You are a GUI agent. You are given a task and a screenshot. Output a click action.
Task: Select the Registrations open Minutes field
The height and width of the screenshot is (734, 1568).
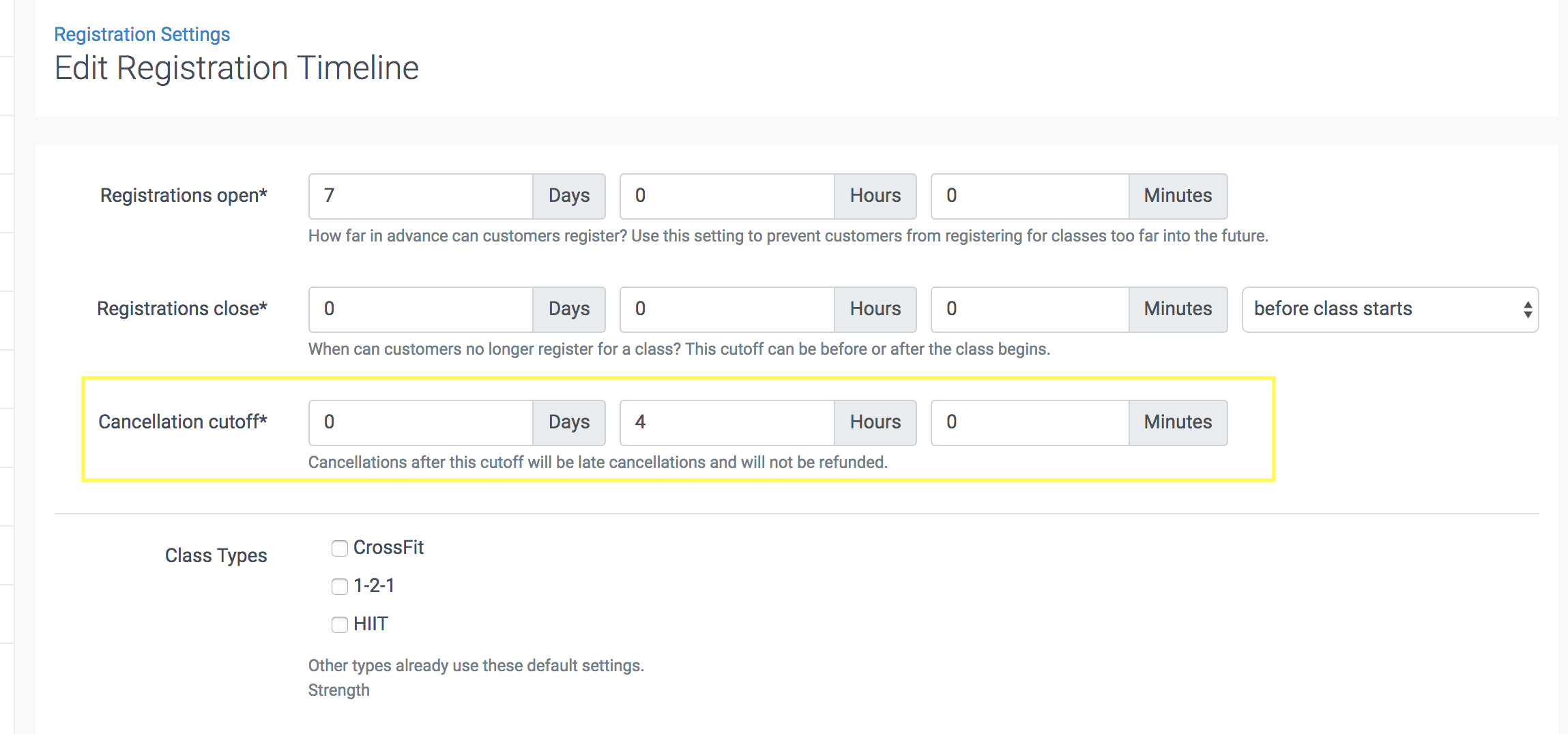coord(1030,196)
